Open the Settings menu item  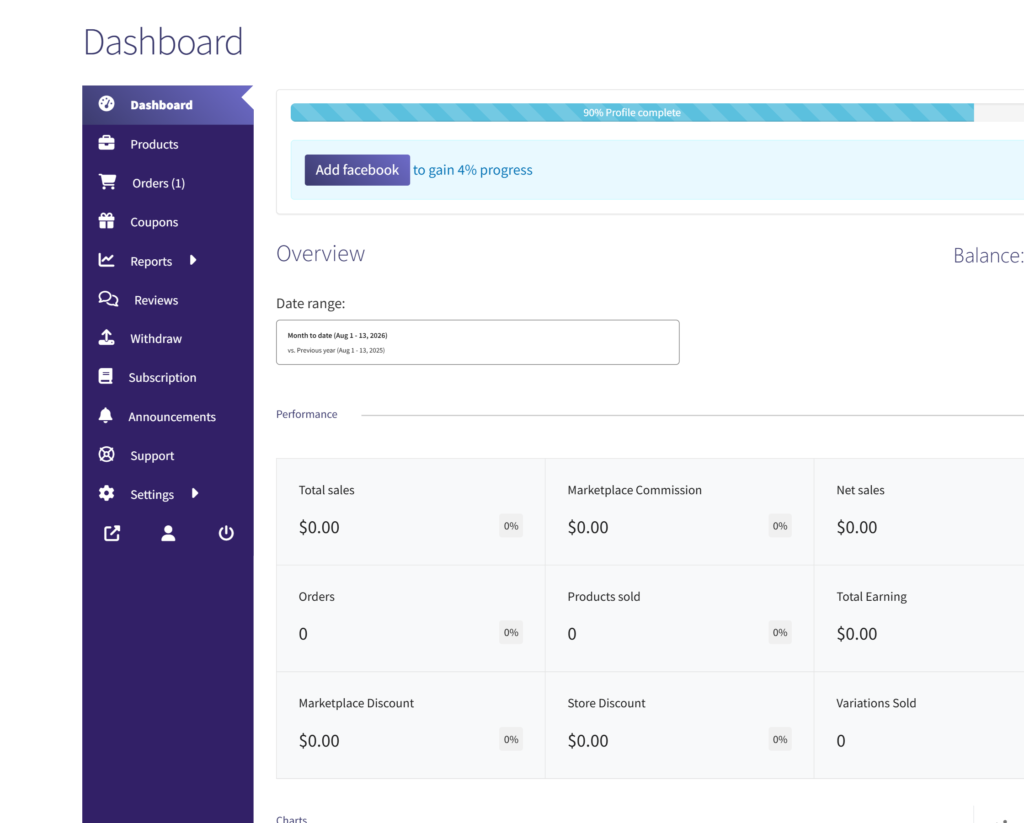click(168, 494)
